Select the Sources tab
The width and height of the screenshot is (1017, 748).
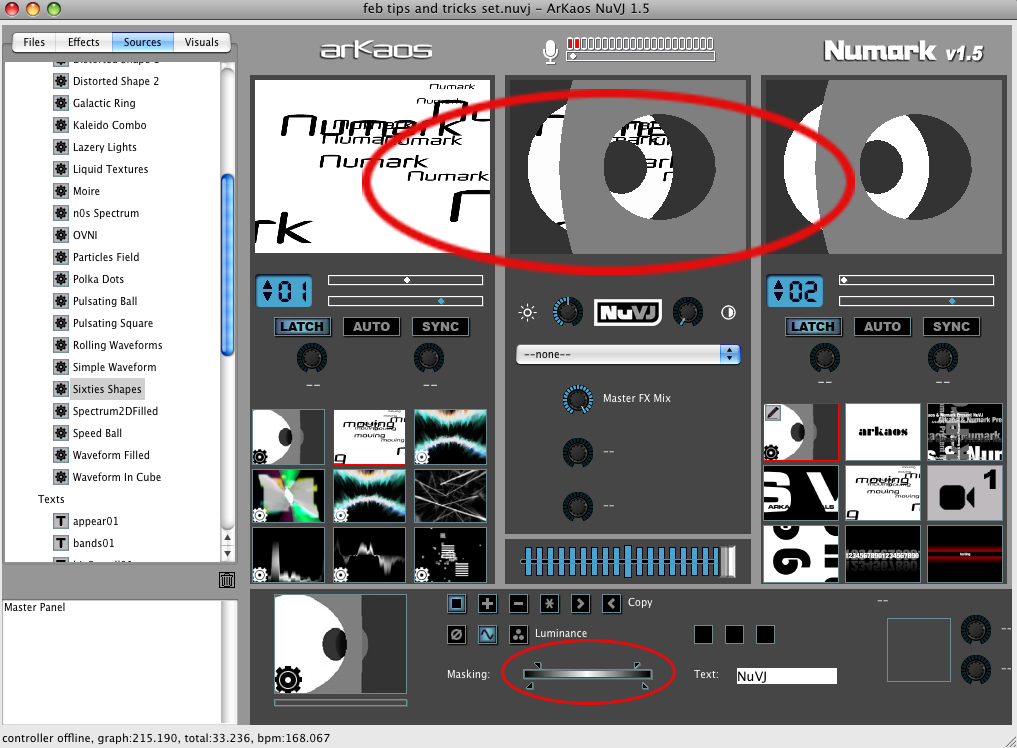(142, 42)
